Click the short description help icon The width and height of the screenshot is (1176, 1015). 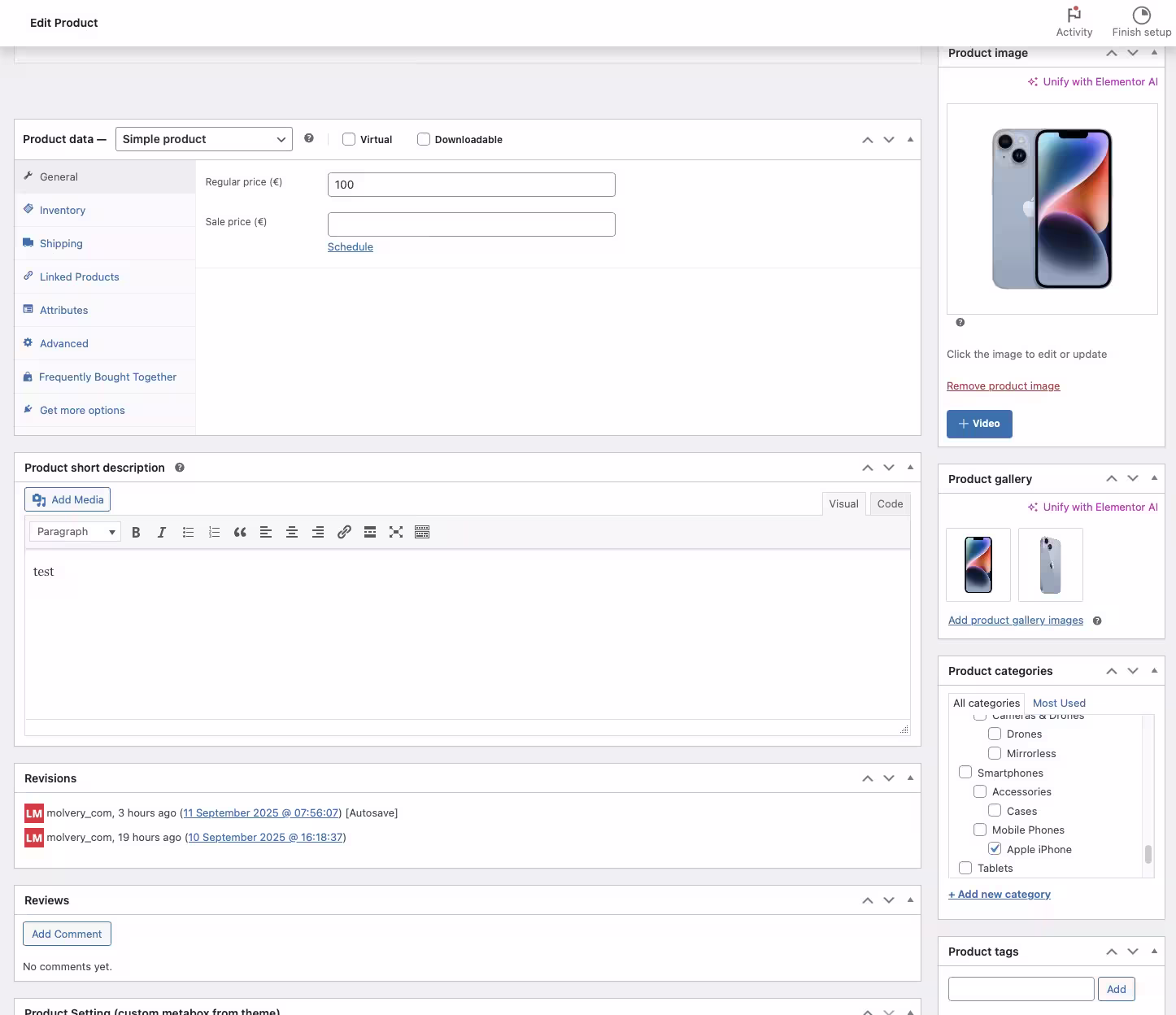pyautogui.click(x=180, y=468)
